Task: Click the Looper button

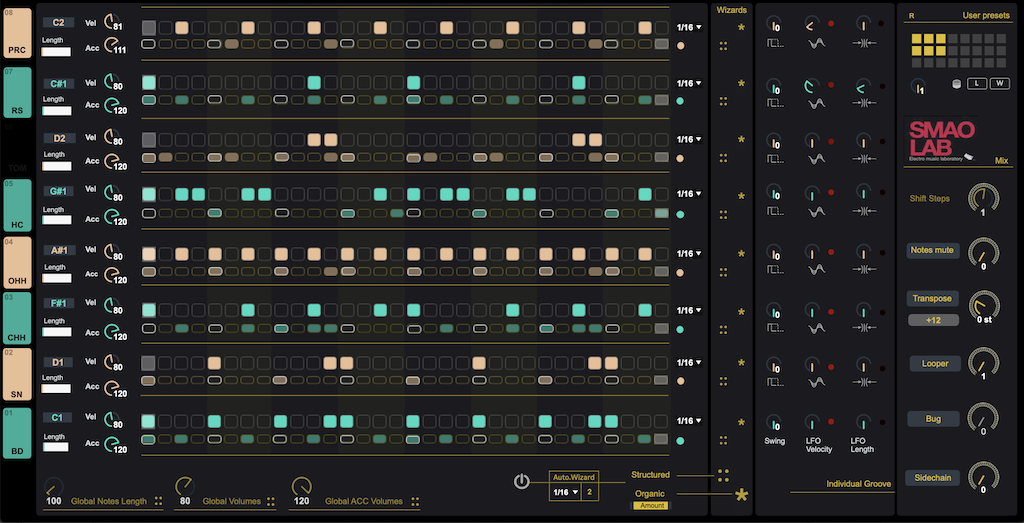Action: 933,363
